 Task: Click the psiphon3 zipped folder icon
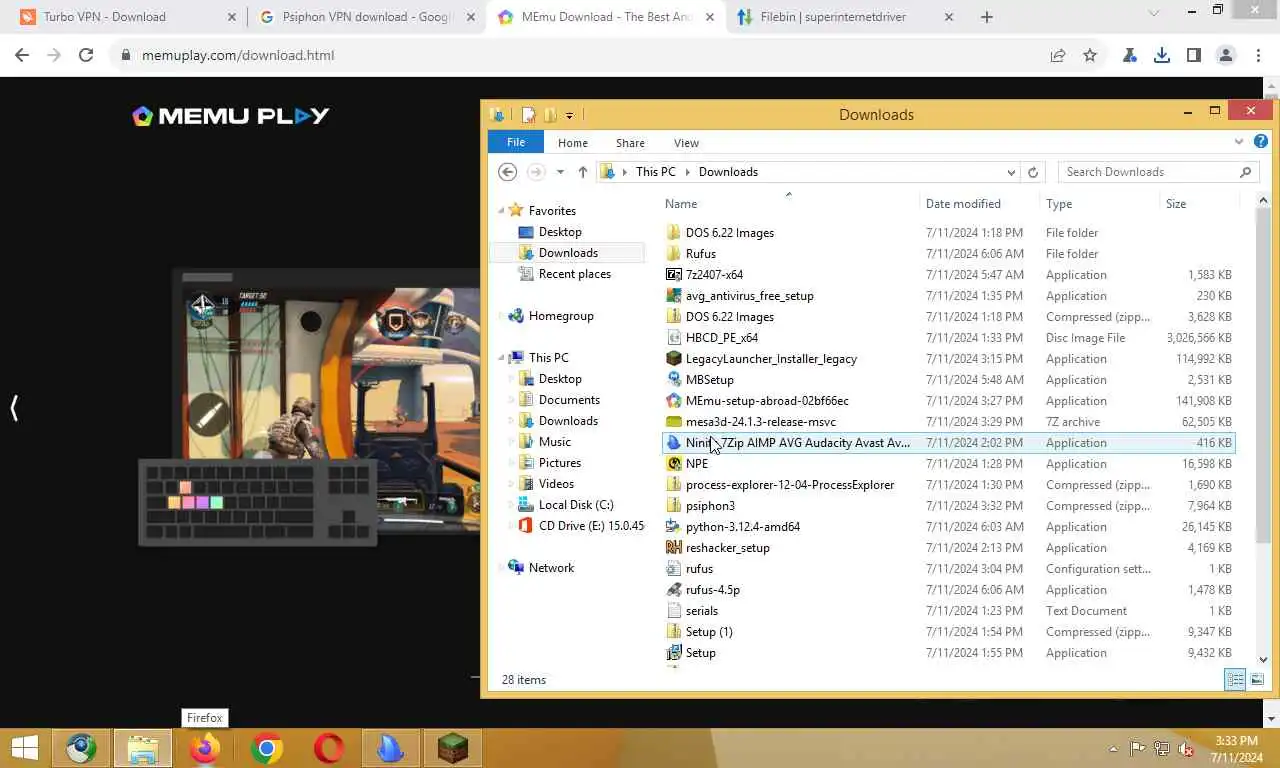tap(674, 505)
